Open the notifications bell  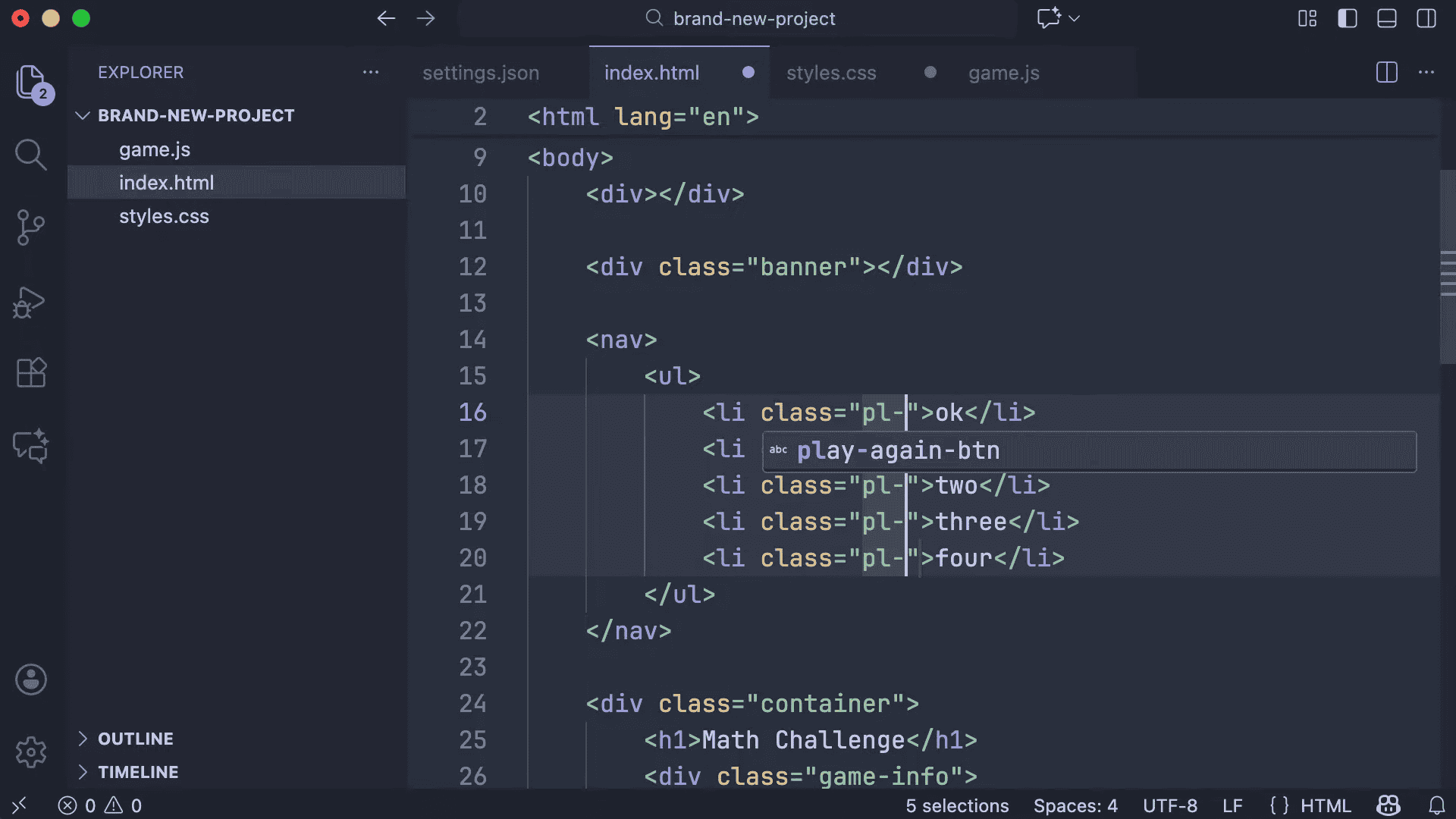pyautogui.click(x=1436, y=805)
